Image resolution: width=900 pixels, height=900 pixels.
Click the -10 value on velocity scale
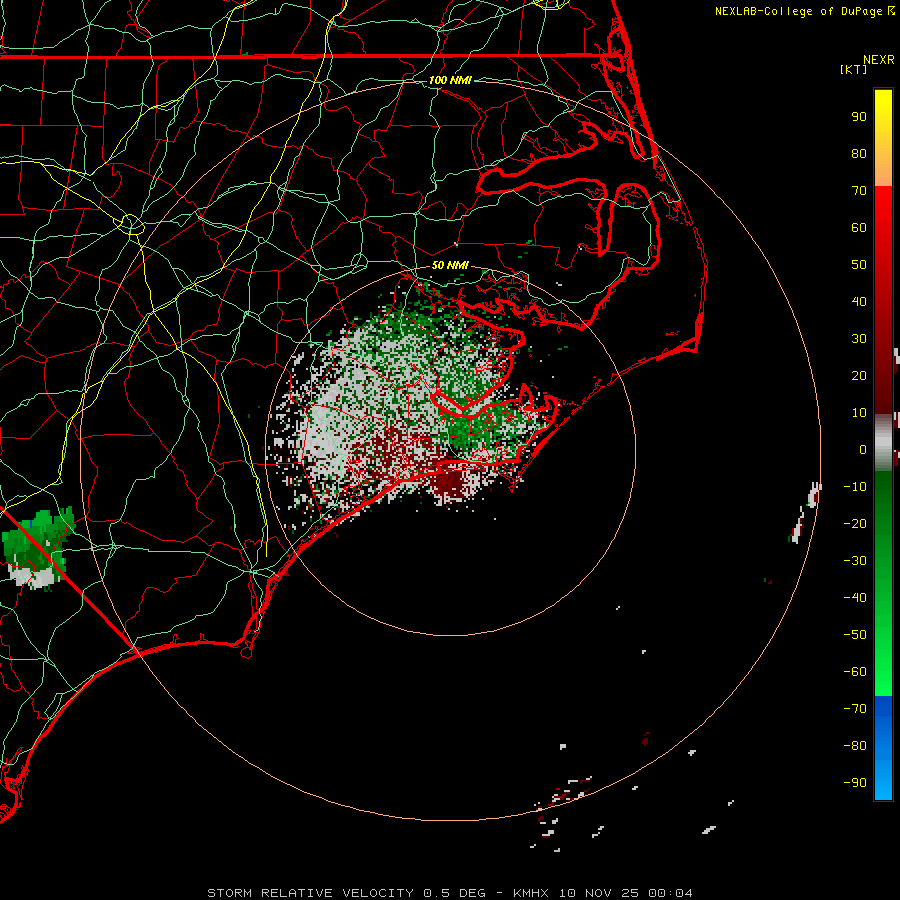point(855,487)
